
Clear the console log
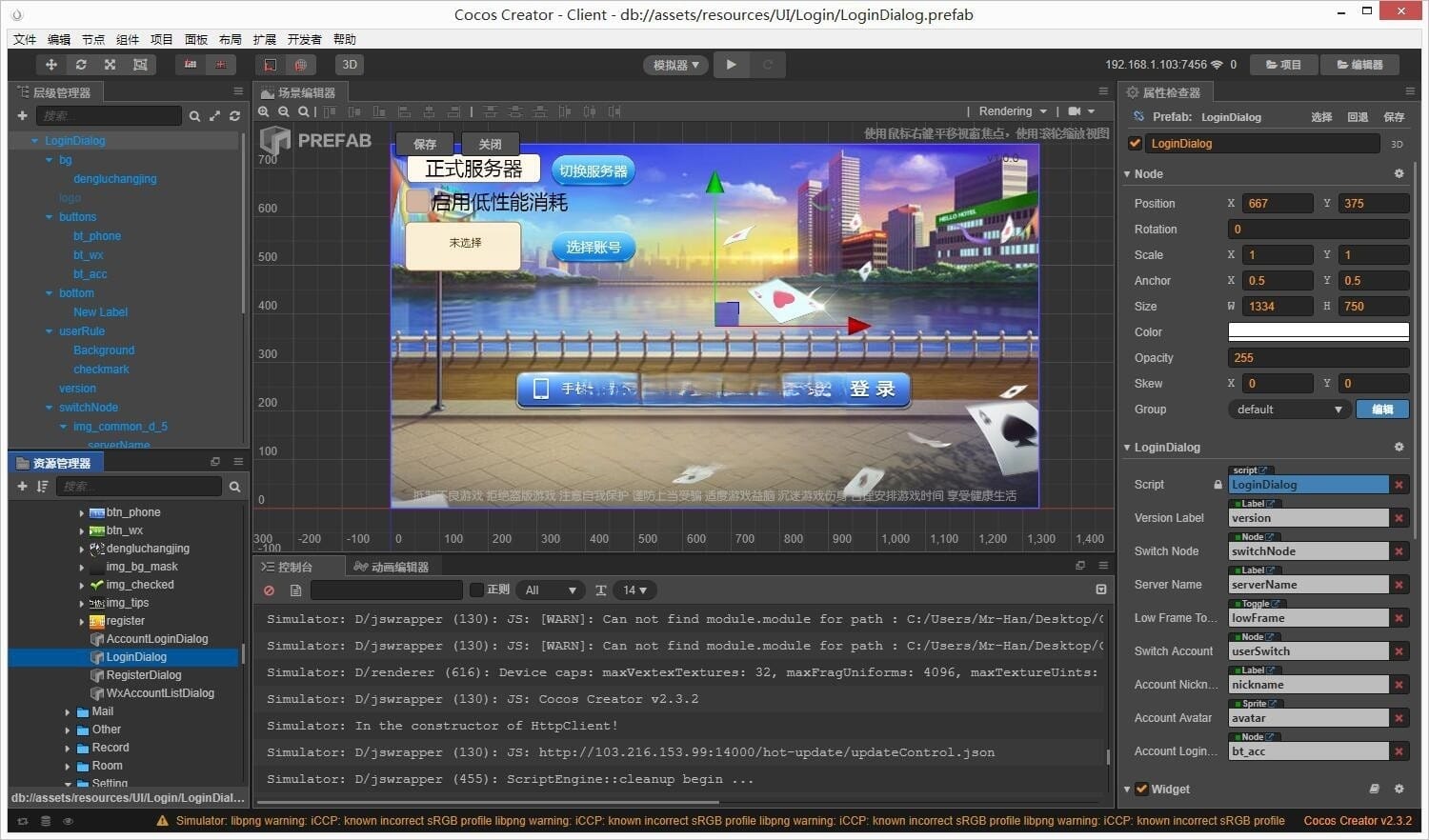click(x=270, y=590)
